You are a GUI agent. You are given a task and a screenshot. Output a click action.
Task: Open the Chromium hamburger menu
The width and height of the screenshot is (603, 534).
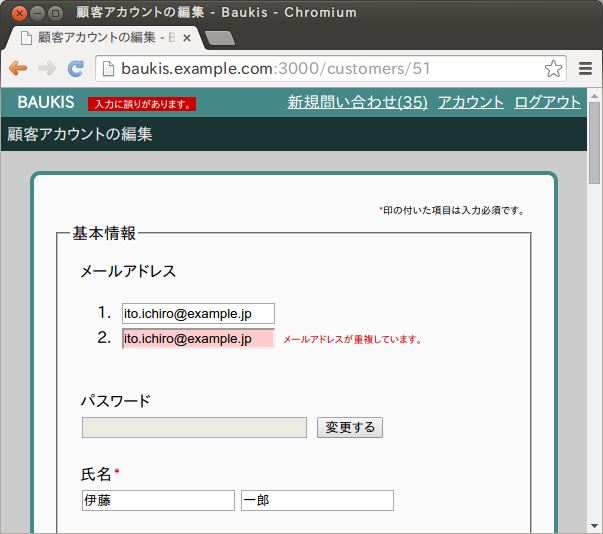pos(586,68)
